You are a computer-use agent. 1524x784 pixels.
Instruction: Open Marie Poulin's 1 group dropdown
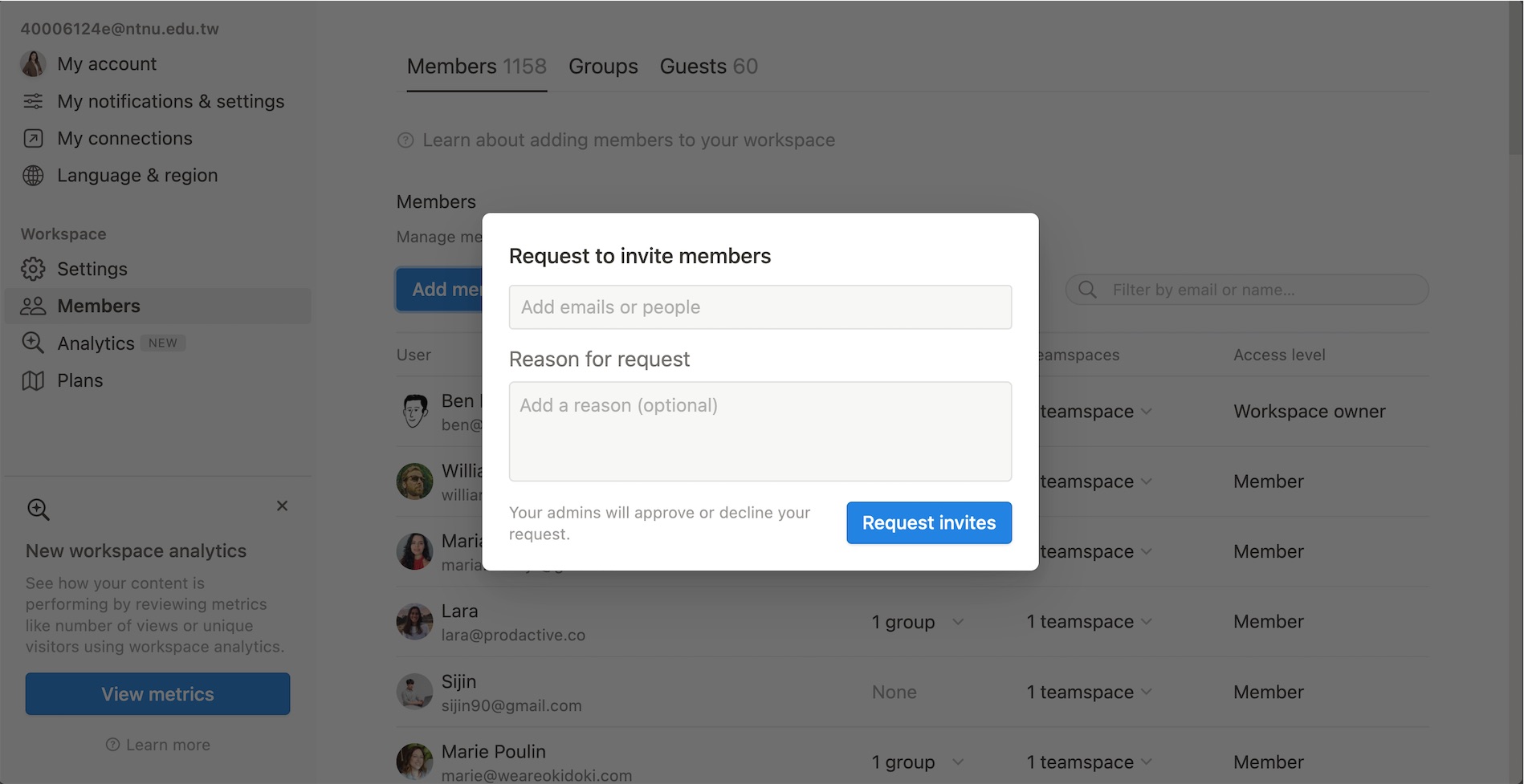click(958, 762)
